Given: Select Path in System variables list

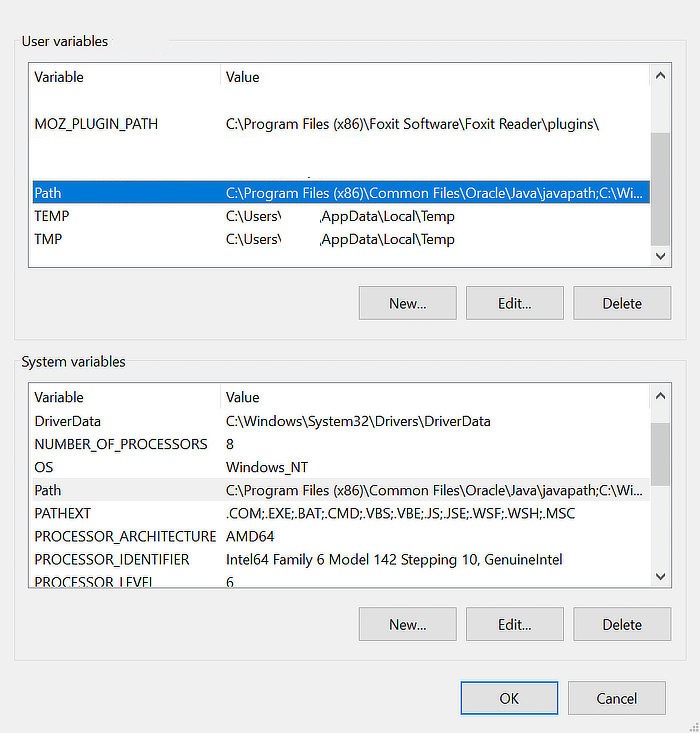Looking at the screenshot, I should [341, 490].
